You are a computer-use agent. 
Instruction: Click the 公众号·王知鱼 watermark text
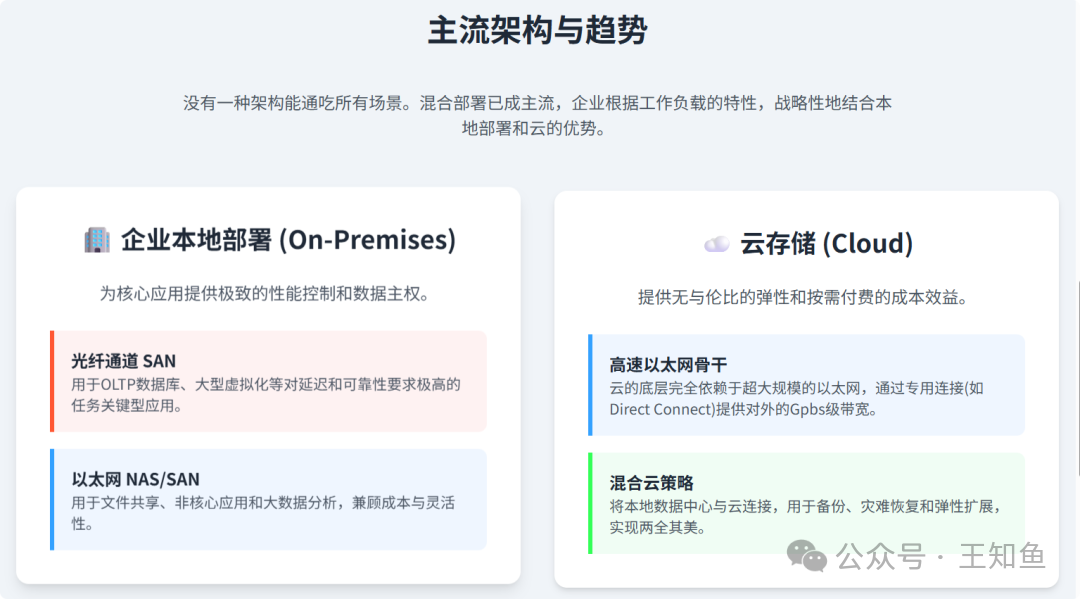[940, 556]
